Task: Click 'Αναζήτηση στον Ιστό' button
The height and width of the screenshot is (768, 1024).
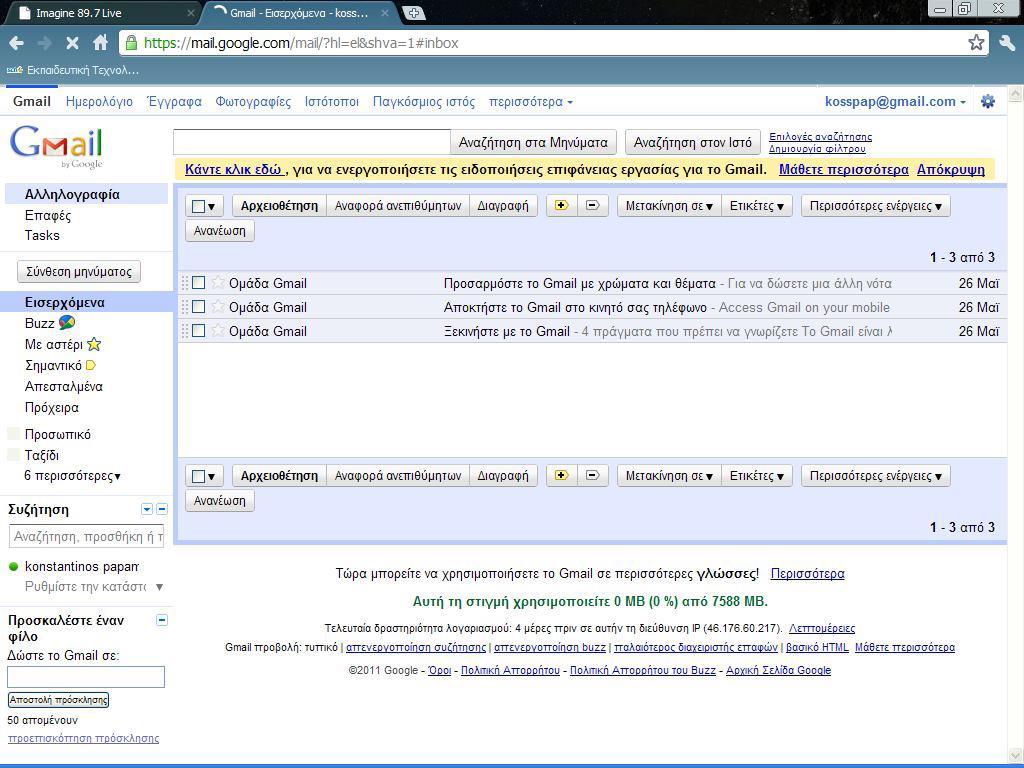Action: tap(693, 142)
